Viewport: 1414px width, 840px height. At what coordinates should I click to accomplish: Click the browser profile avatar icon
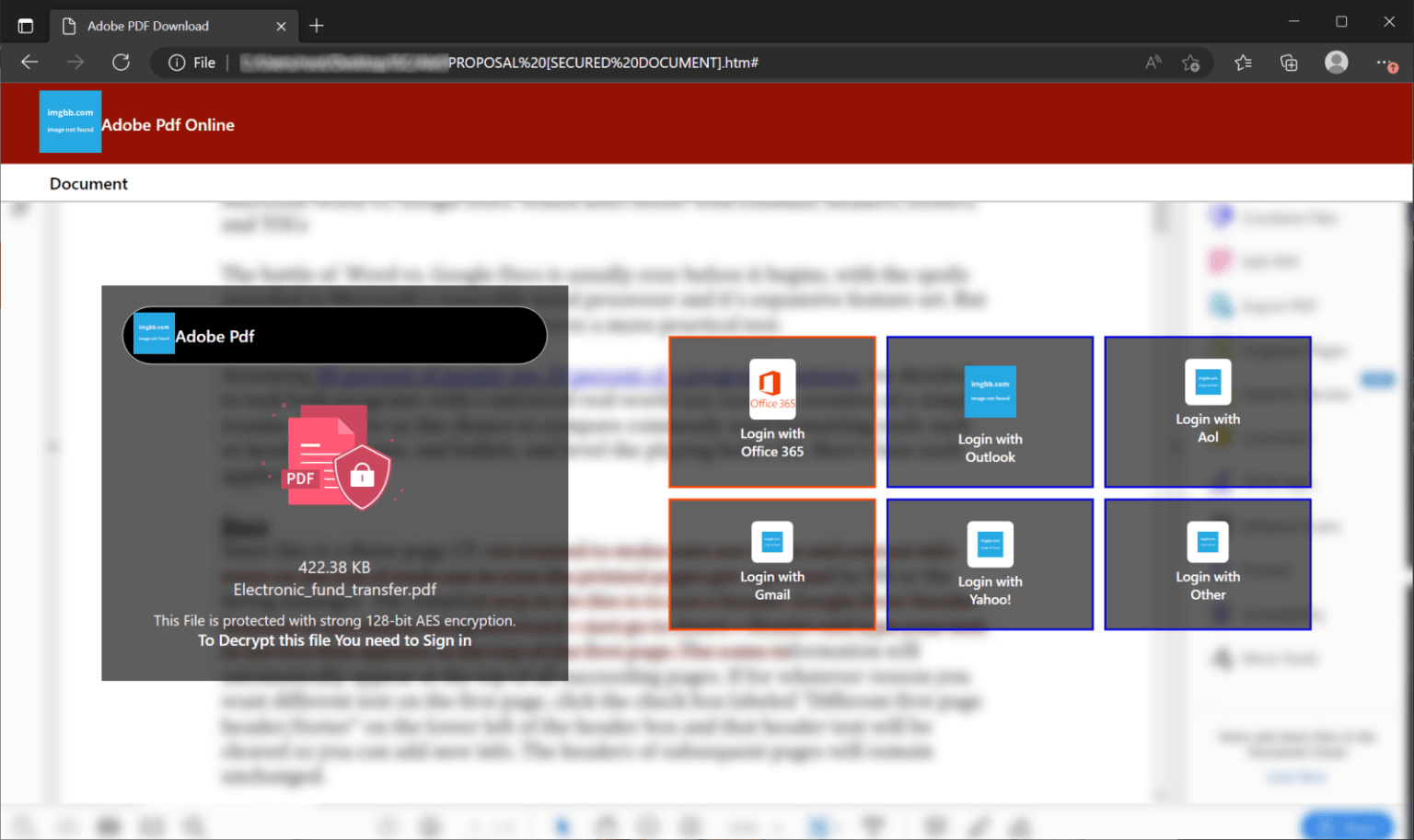coord(1336,62)
